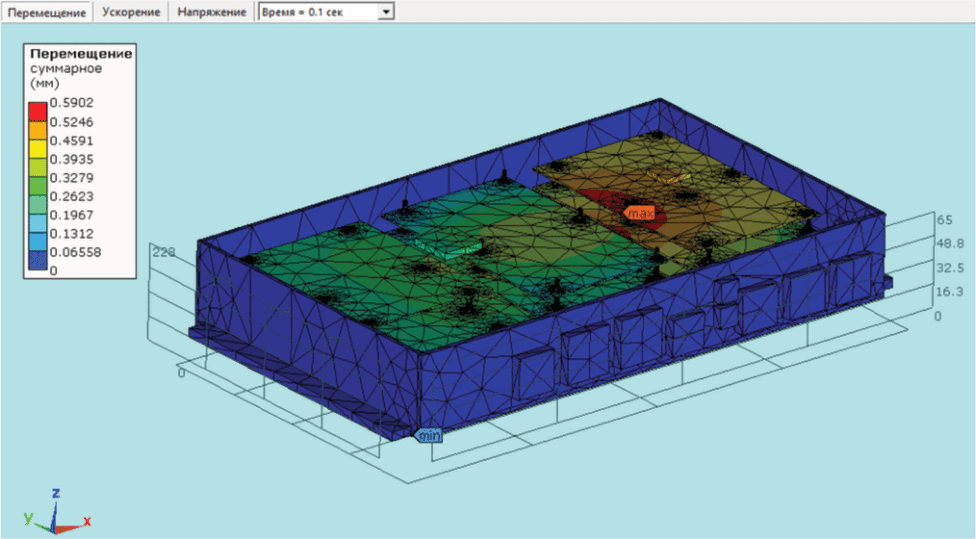Select the Напряжение tab
Screen dimensions: 976x539
(x=212, y=12)
